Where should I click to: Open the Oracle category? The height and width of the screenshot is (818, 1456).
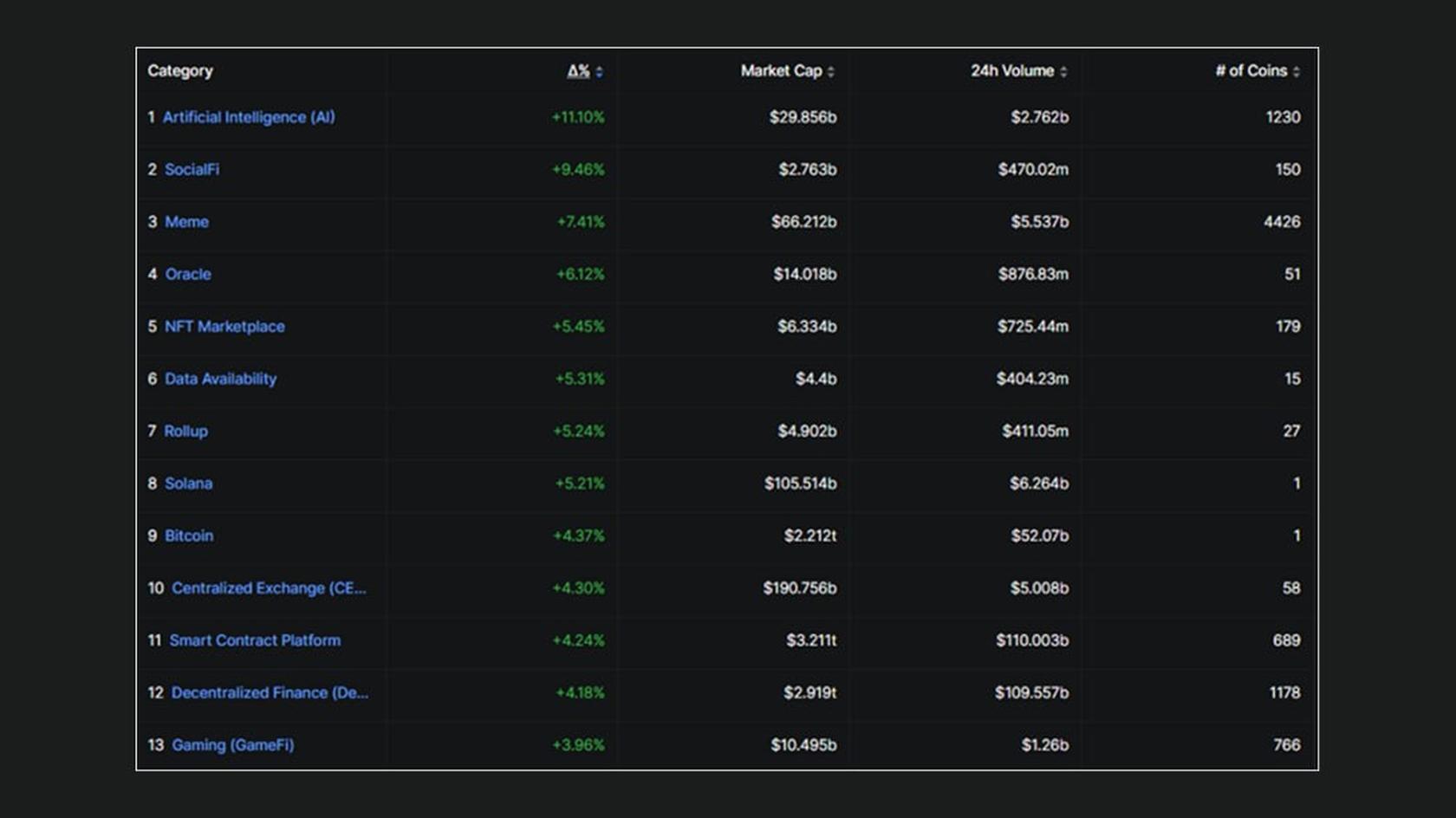point(187,274)
